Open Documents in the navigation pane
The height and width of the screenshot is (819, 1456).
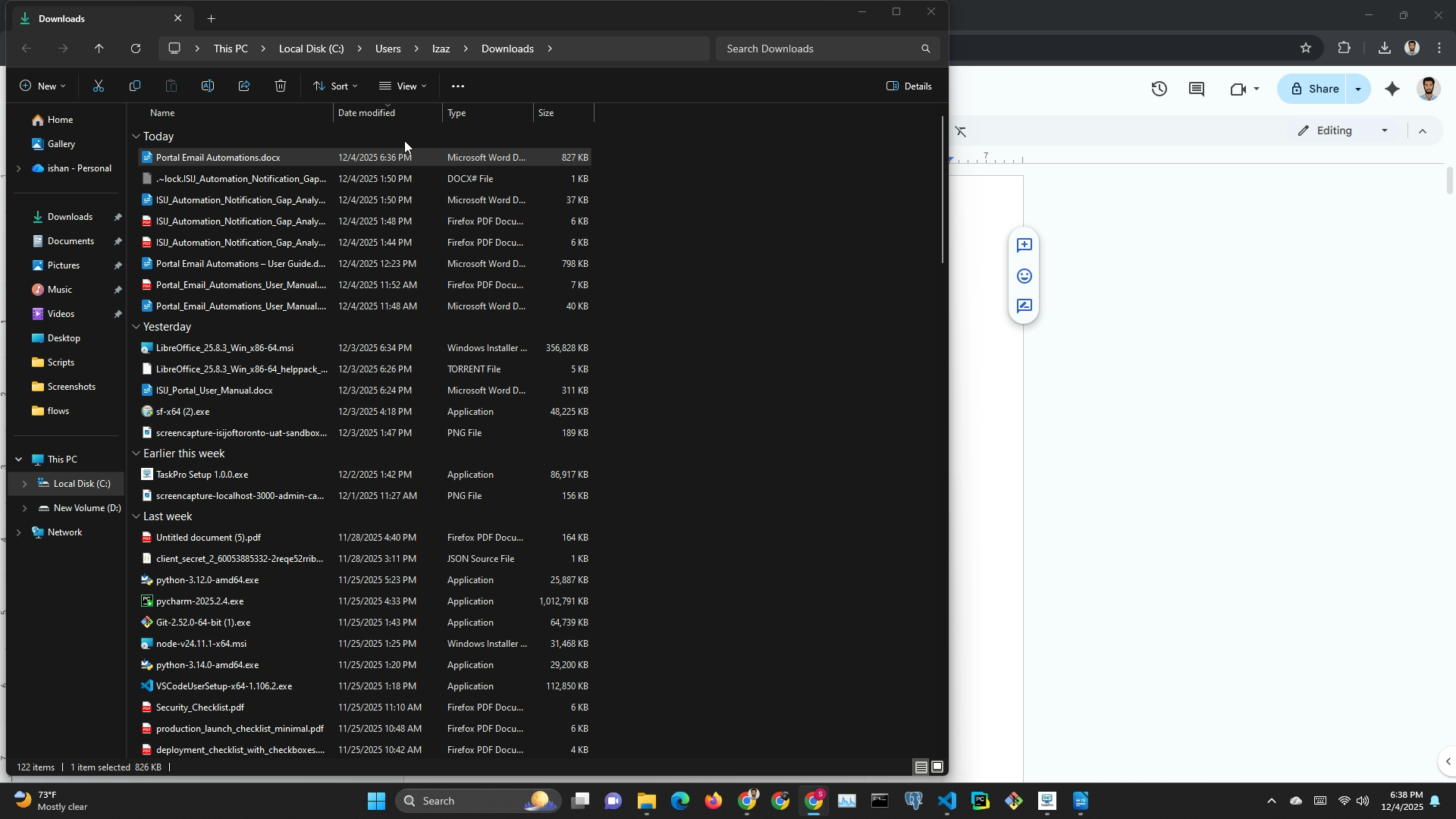pyautogui.click(x=71, y=241)
